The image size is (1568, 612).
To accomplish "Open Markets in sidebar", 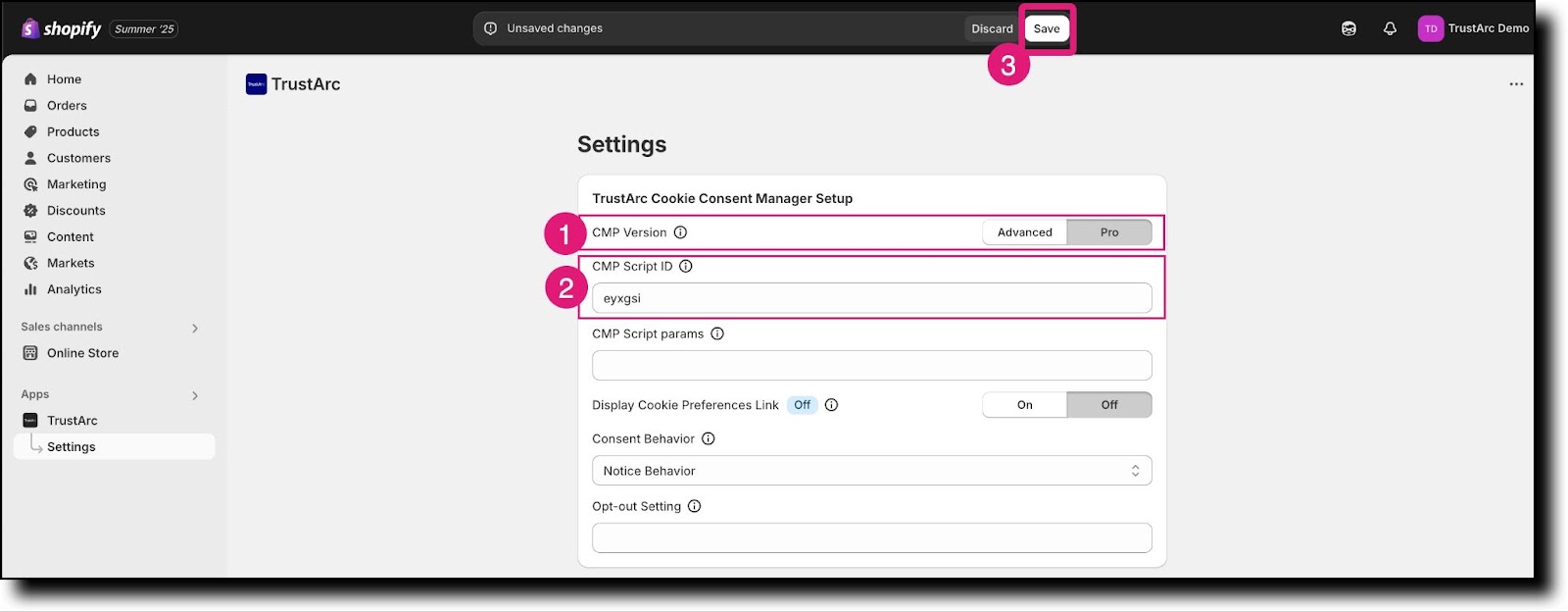I will pyautogui.click(x=71, y=263).
